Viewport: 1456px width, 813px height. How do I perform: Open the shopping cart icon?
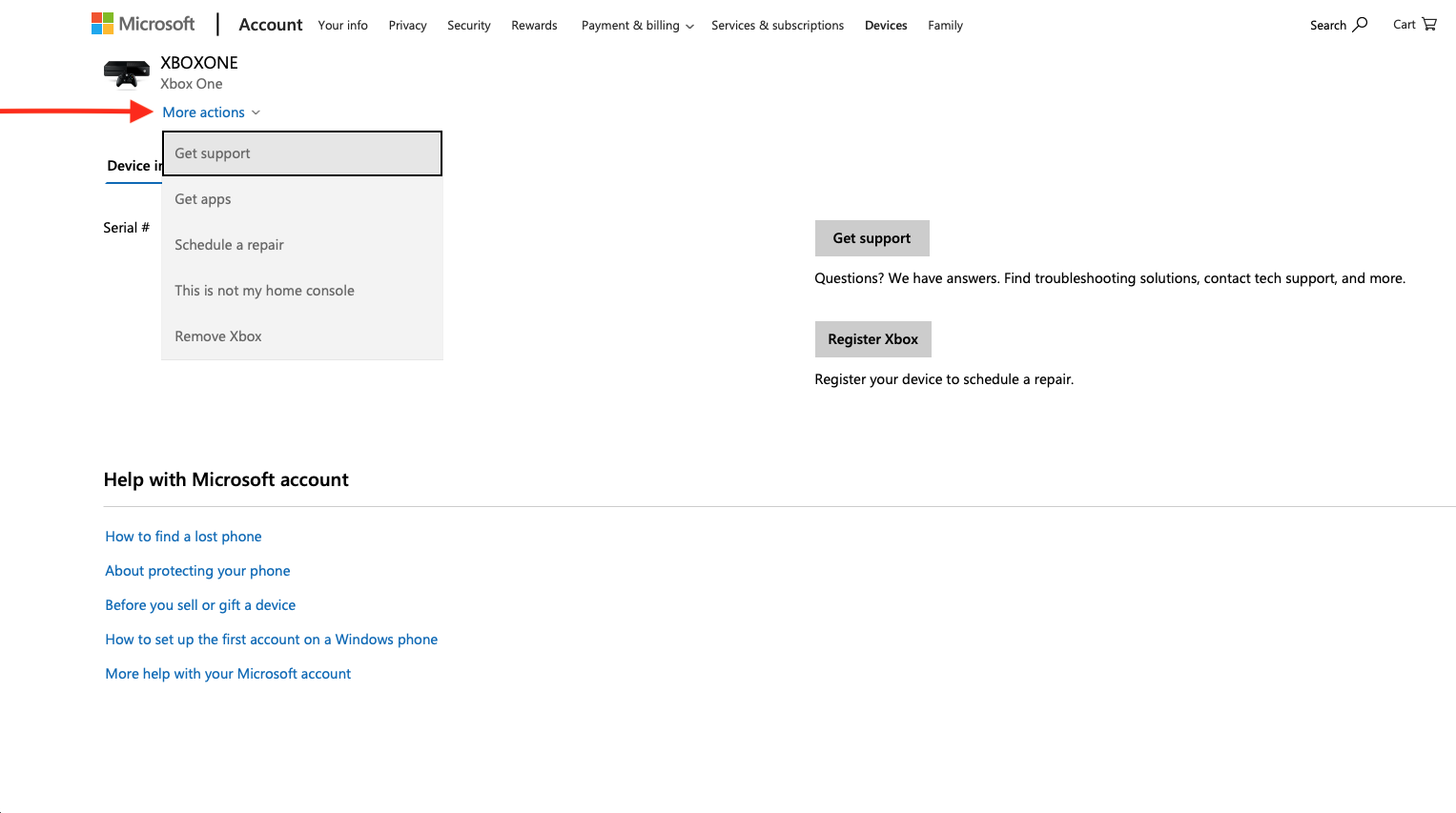[1428, 25]
